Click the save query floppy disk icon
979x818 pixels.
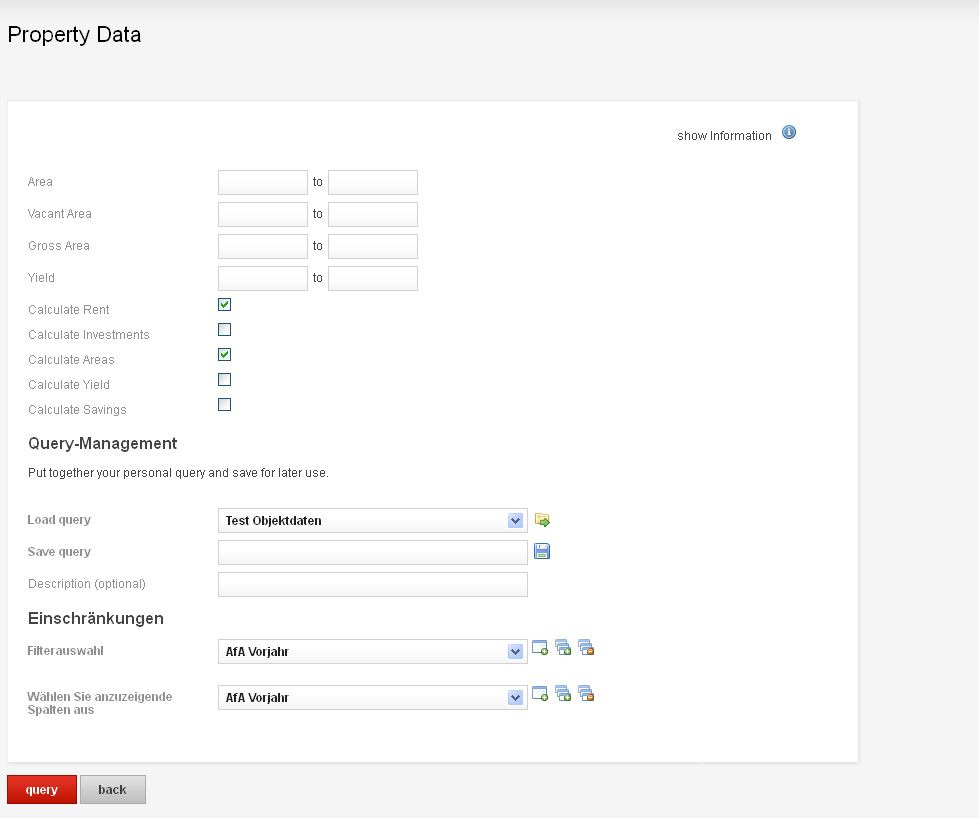[542, 551]
